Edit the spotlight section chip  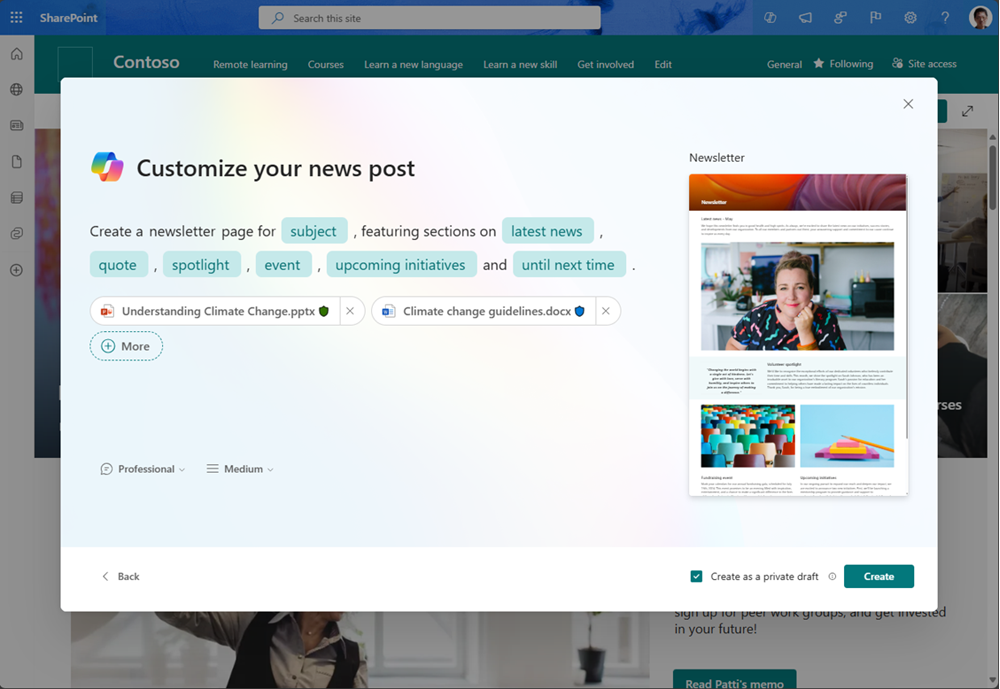pos(201,265)
